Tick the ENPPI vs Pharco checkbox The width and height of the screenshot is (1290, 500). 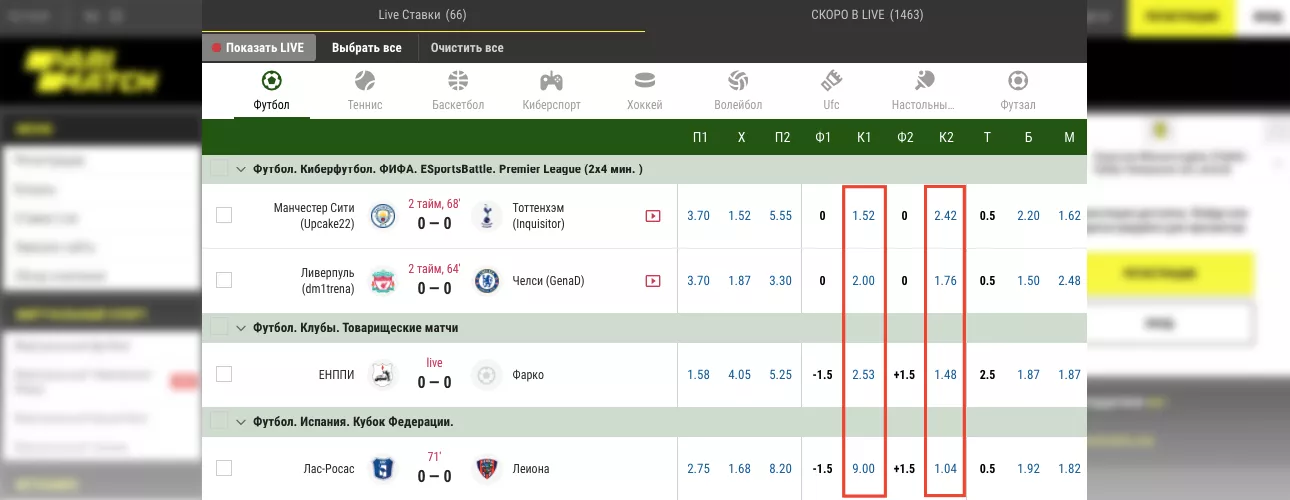click(224, 374)
